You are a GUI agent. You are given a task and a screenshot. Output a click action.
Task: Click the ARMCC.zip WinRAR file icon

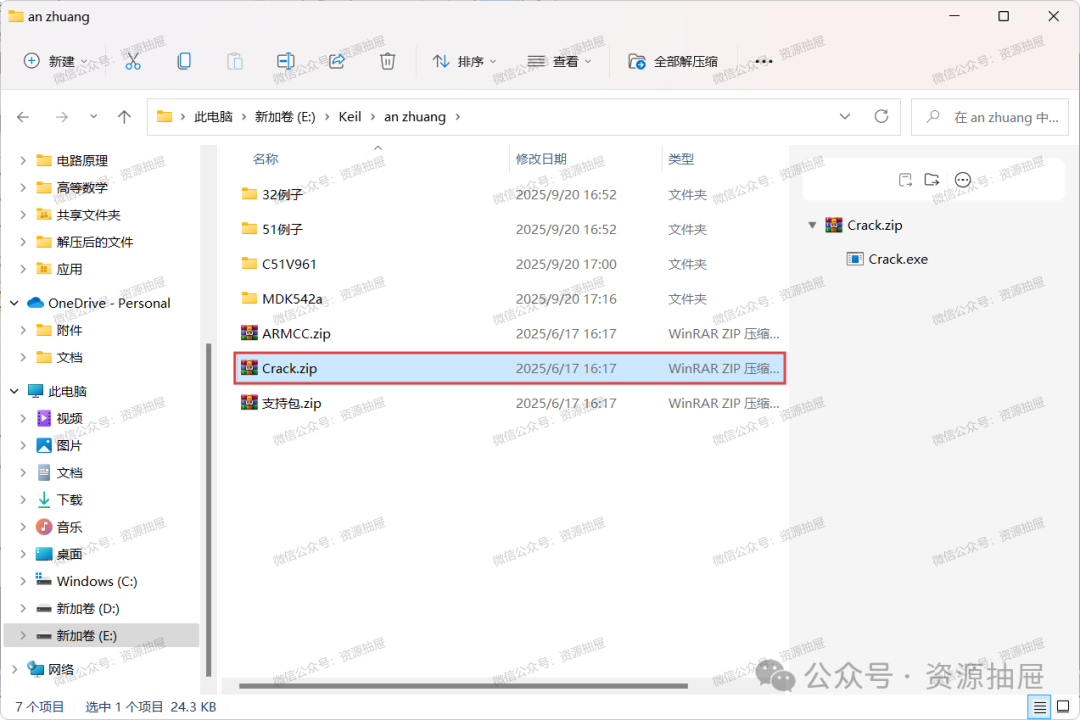[x=249, y=333]
